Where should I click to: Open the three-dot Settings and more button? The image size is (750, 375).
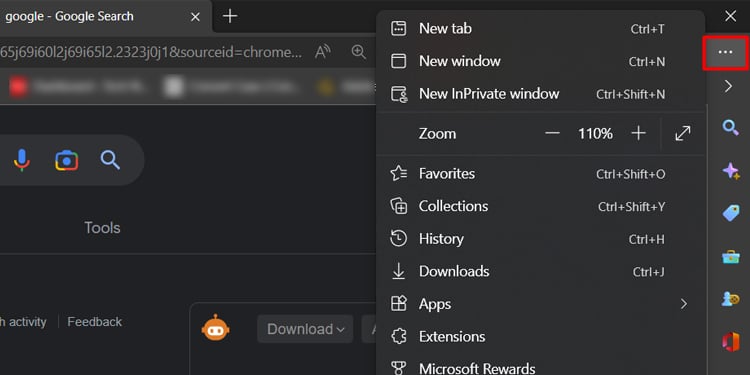click(x=725, y=52)
